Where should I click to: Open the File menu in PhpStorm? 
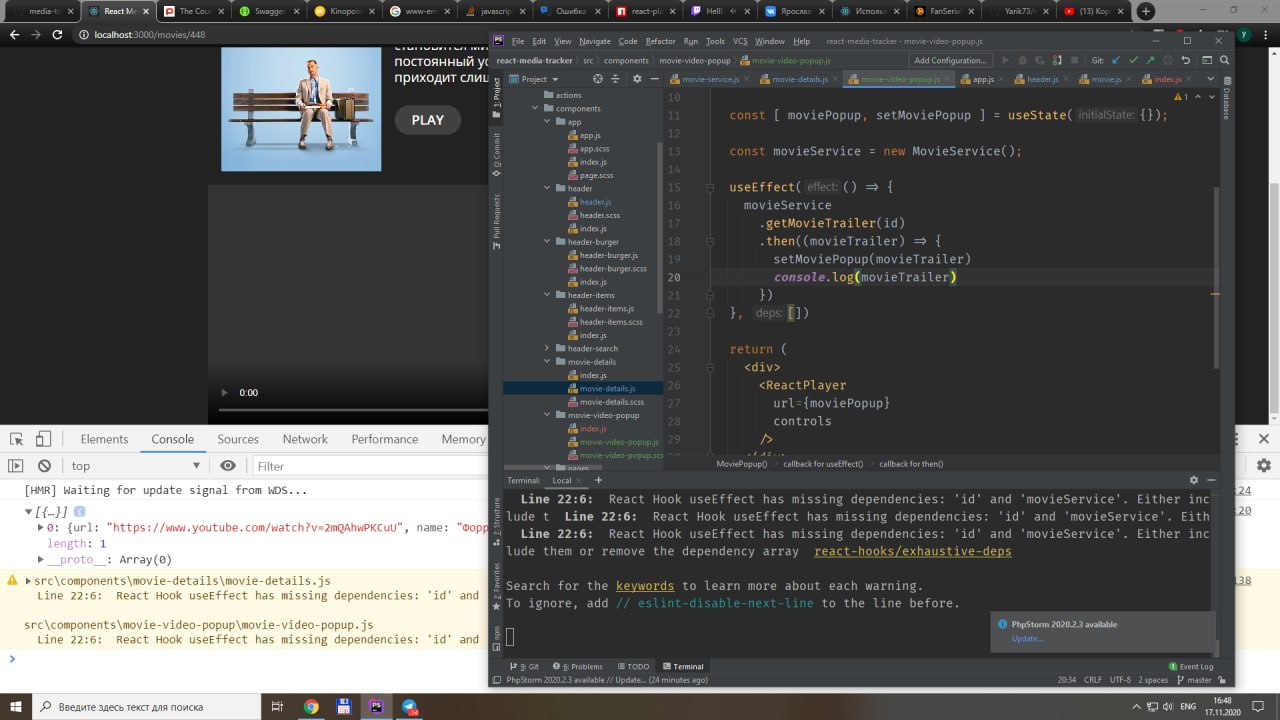518,42
